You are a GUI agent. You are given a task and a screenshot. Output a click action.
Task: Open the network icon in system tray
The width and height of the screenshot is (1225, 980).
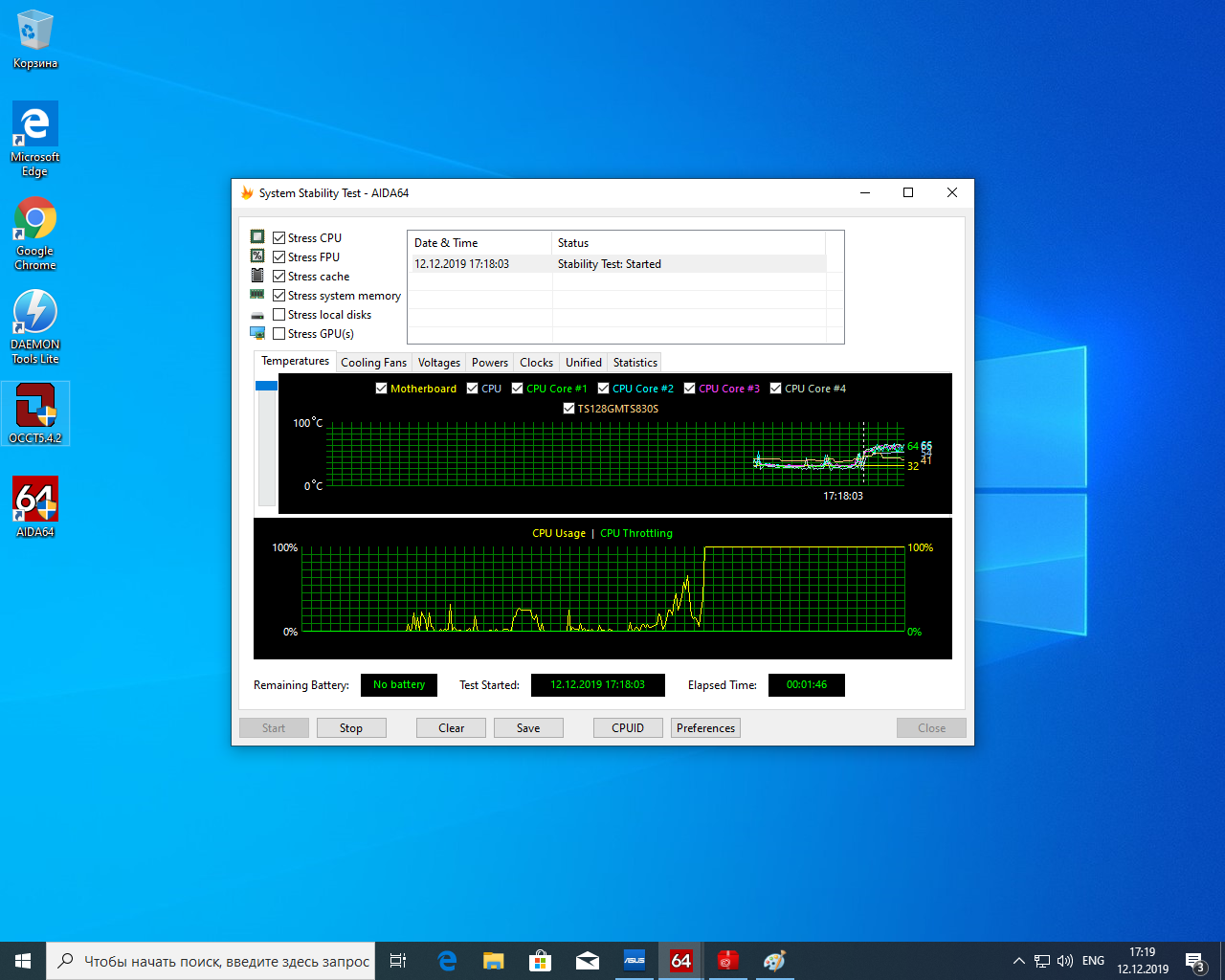[1042, 961]
